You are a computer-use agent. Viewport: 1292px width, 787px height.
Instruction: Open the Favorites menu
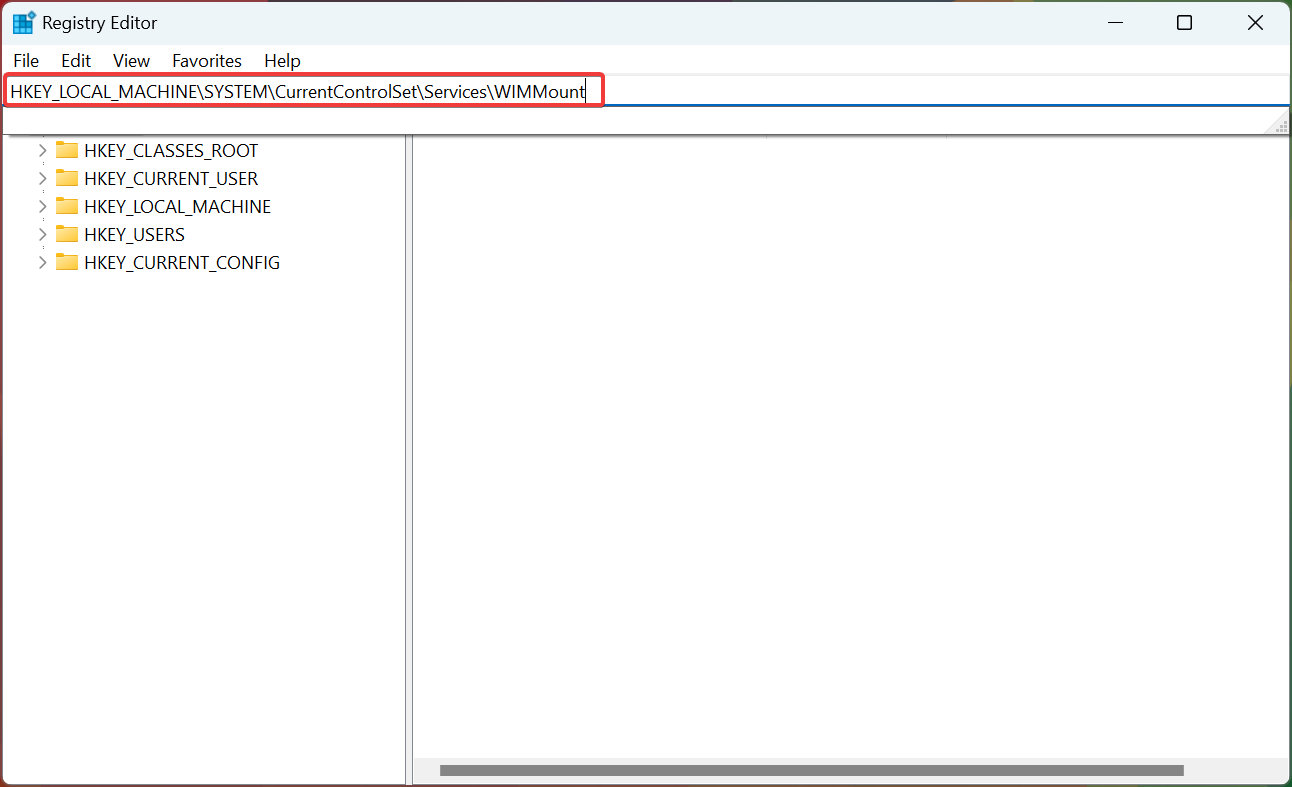(x=207, y=61)
